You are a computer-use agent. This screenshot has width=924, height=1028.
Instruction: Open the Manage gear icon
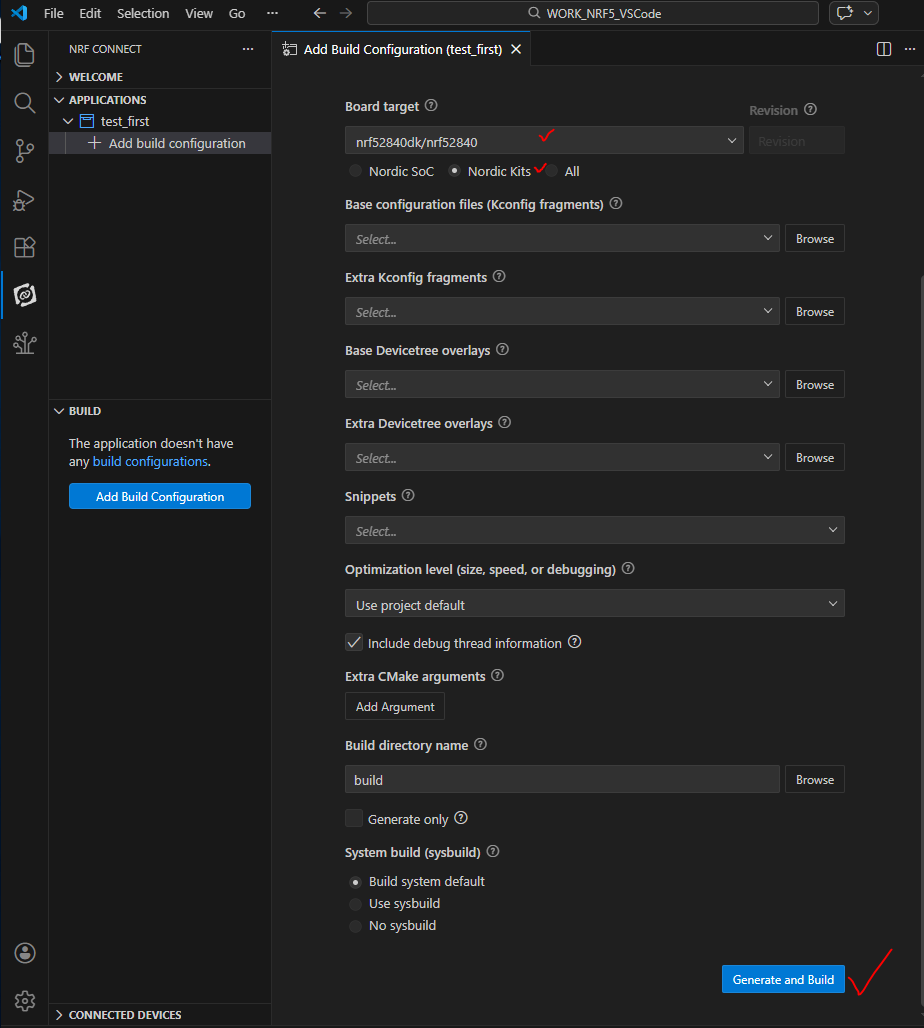(x=25, y=1000)
